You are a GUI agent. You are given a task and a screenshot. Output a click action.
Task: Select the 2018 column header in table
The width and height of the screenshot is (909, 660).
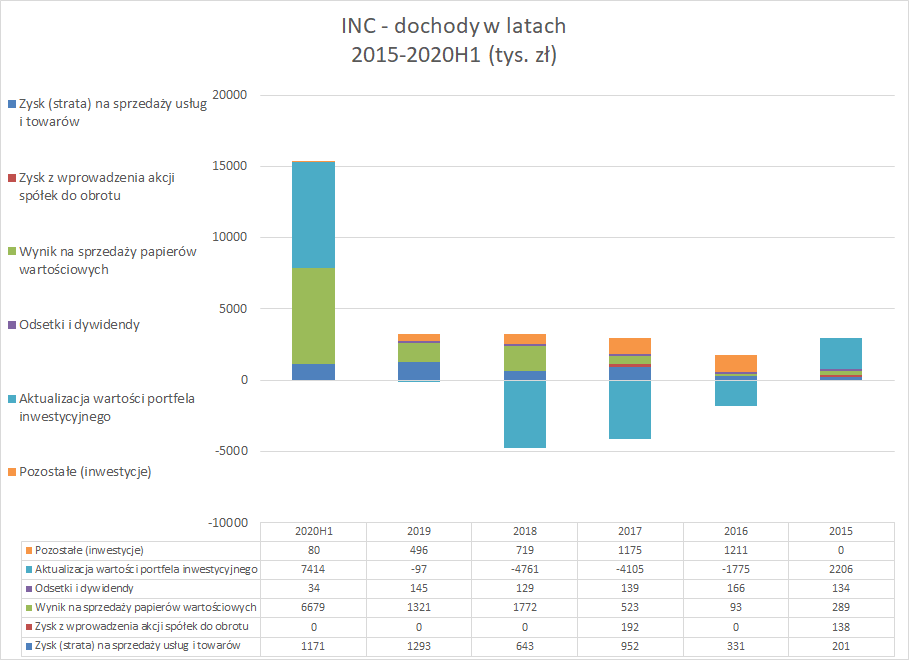click(x=525, y=531)
